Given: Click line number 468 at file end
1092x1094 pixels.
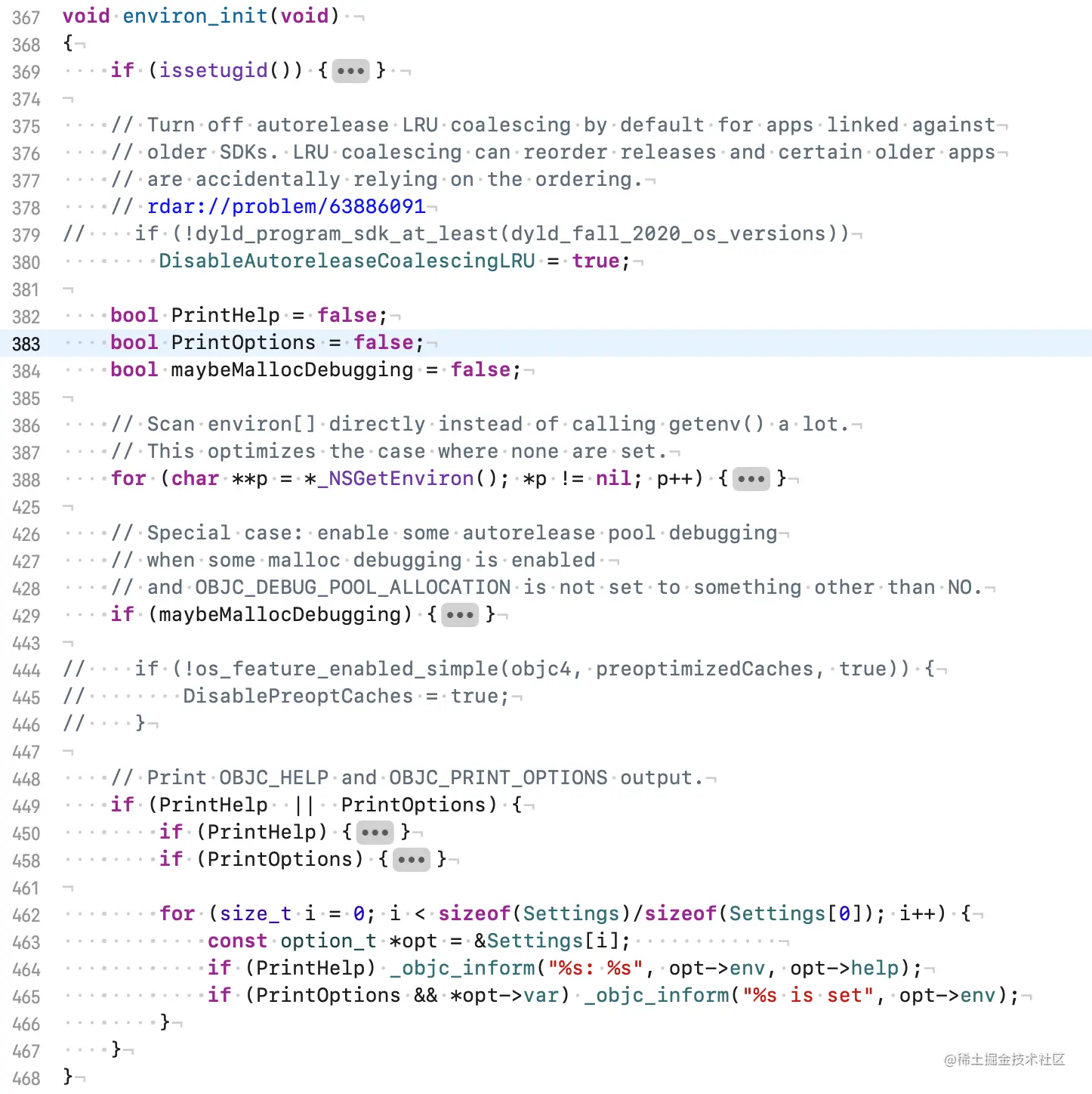Looking at the screenshot, I should point(26,1077).
